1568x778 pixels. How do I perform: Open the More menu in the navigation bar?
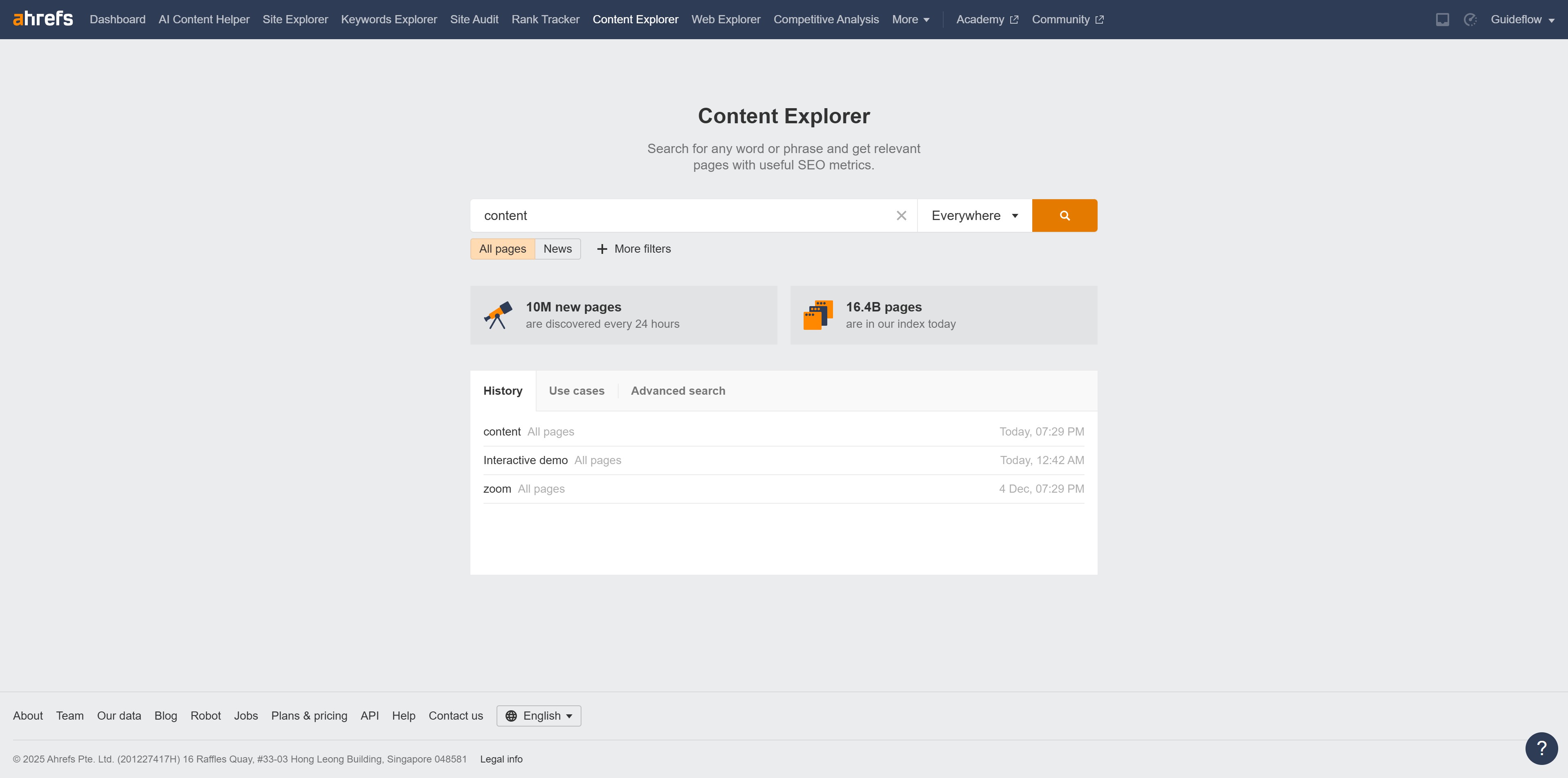910,20
